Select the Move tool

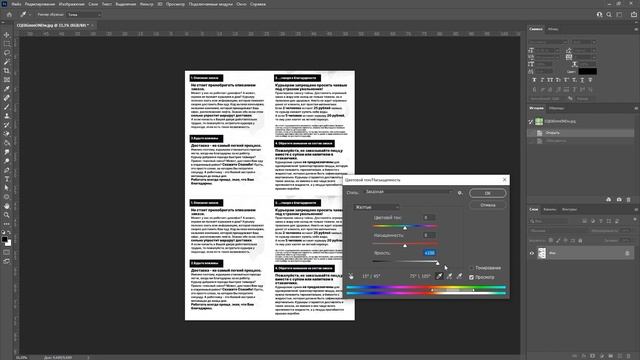point(7,35)
